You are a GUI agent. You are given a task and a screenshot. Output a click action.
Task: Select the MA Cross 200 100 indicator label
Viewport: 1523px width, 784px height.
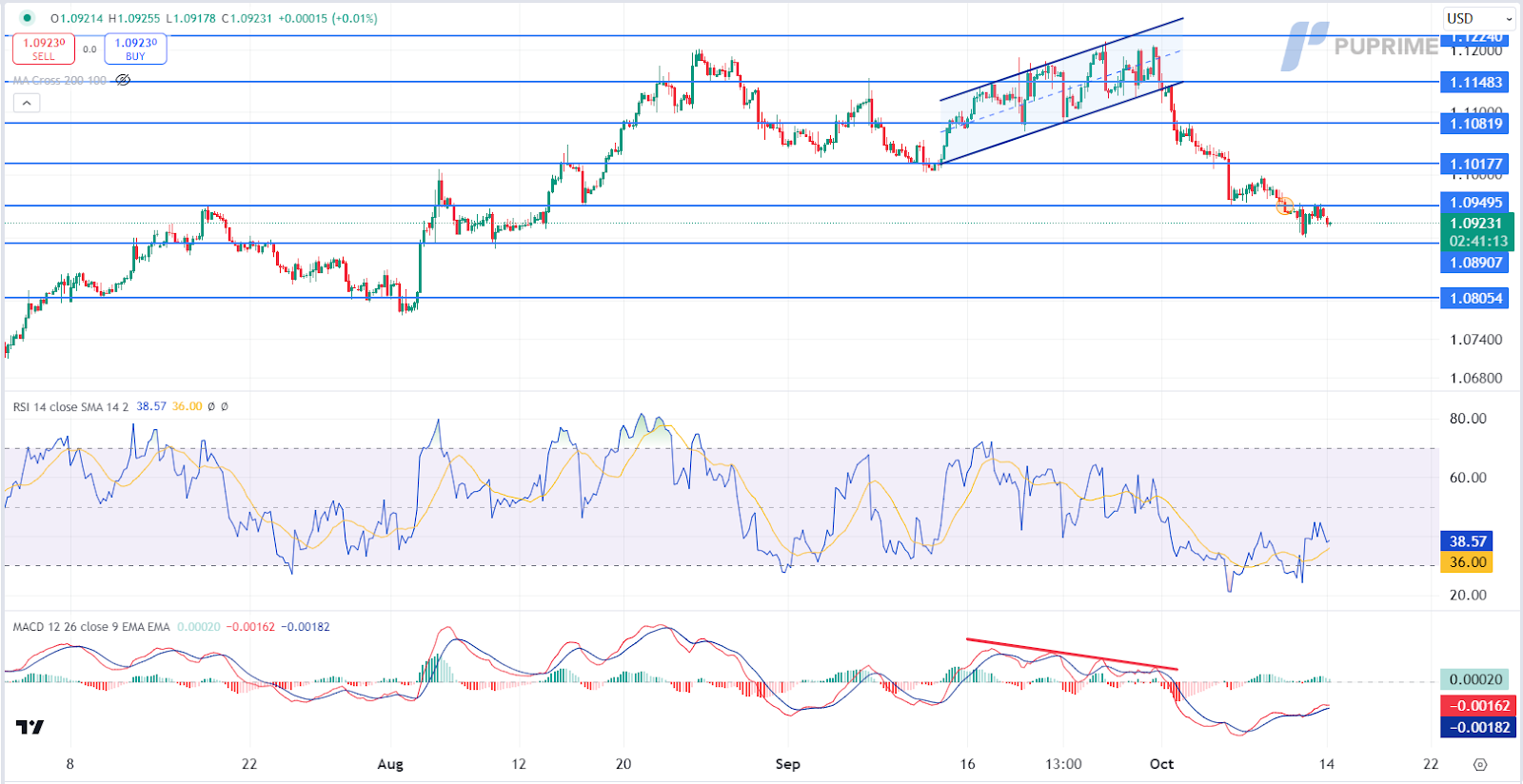60,80
